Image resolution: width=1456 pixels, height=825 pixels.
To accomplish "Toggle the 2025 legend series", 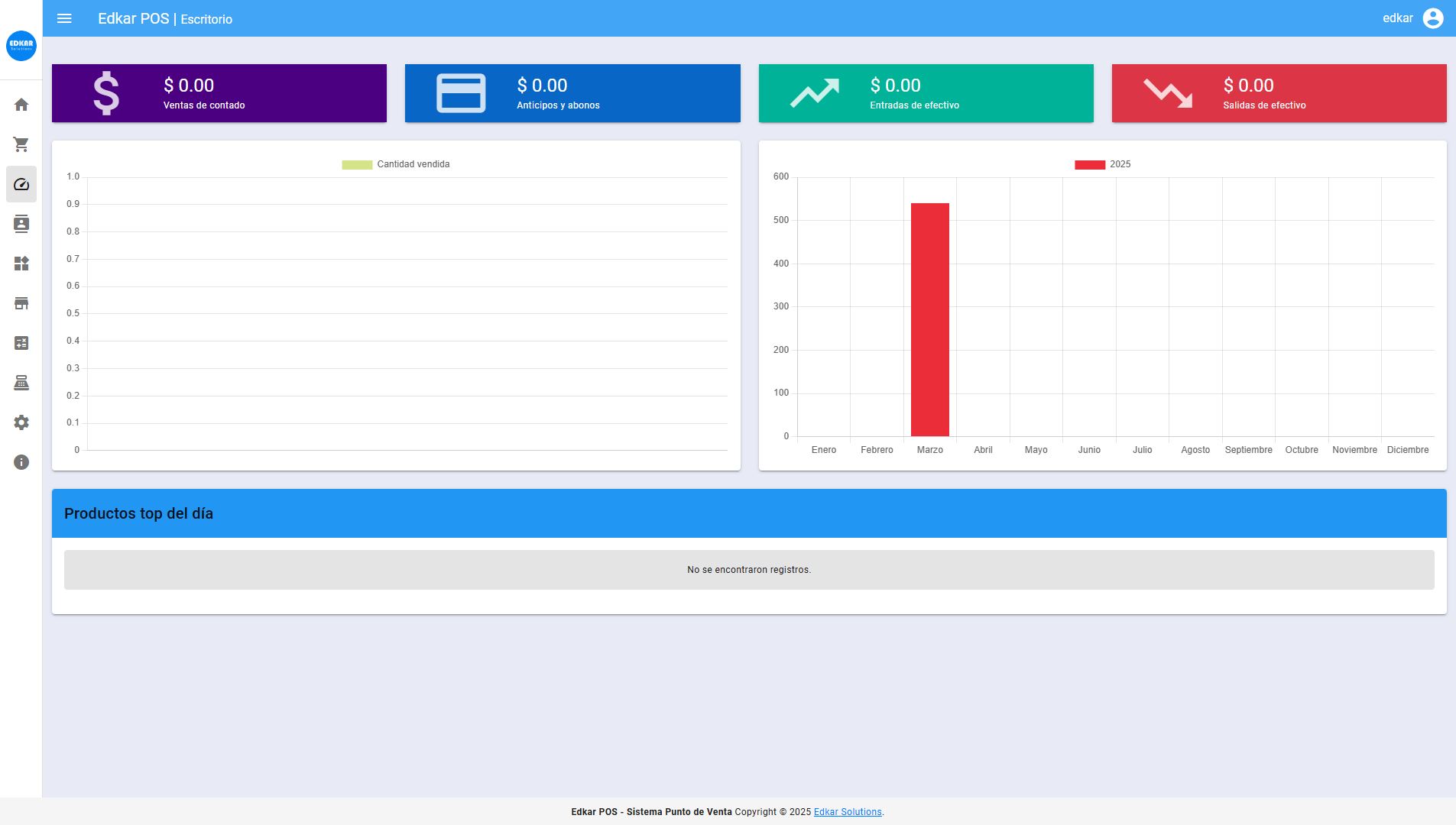I will (x=1102, y=164).
